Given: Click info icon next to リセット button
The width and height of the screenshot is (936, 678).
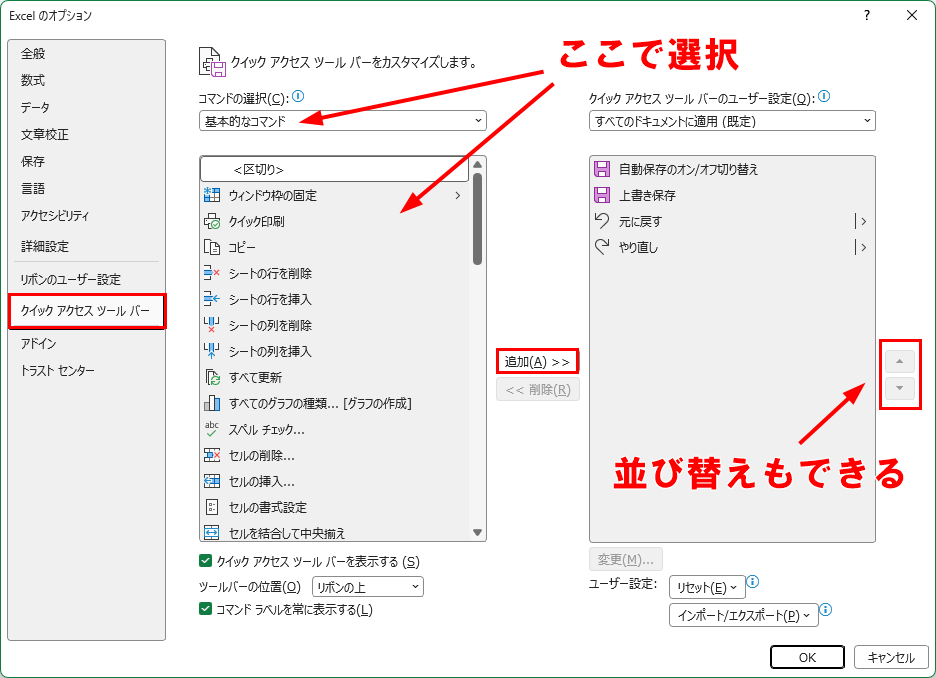Looking at the screenshot, I should (x=753, y=581).
